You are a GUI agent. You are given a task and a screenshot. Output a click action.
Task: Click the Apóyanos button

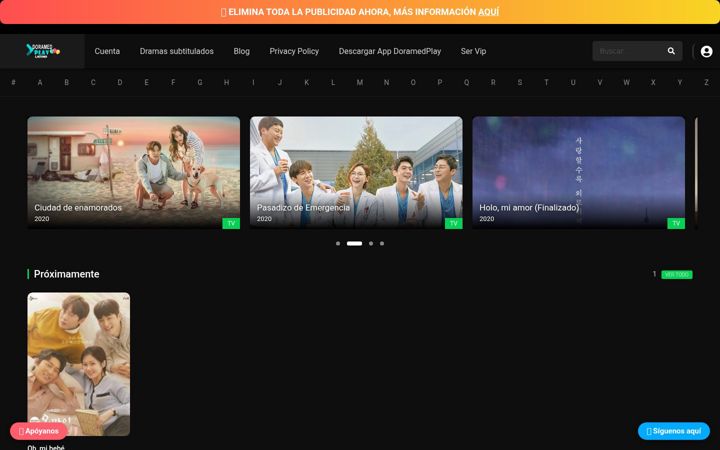coord(39,431)
